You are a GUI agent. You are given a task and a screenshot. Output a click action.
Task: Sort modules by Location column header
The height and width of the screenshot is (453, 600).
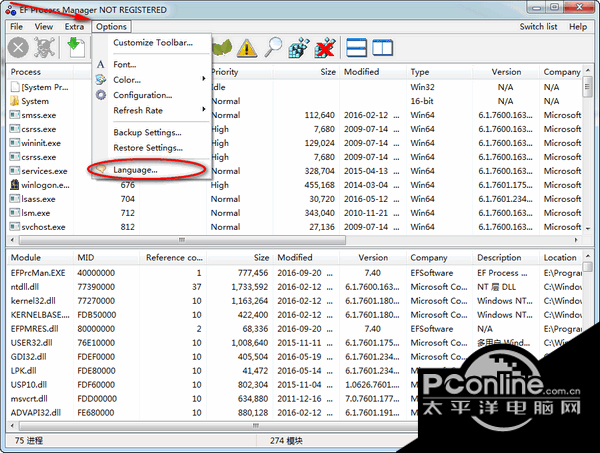click(561, 257)
